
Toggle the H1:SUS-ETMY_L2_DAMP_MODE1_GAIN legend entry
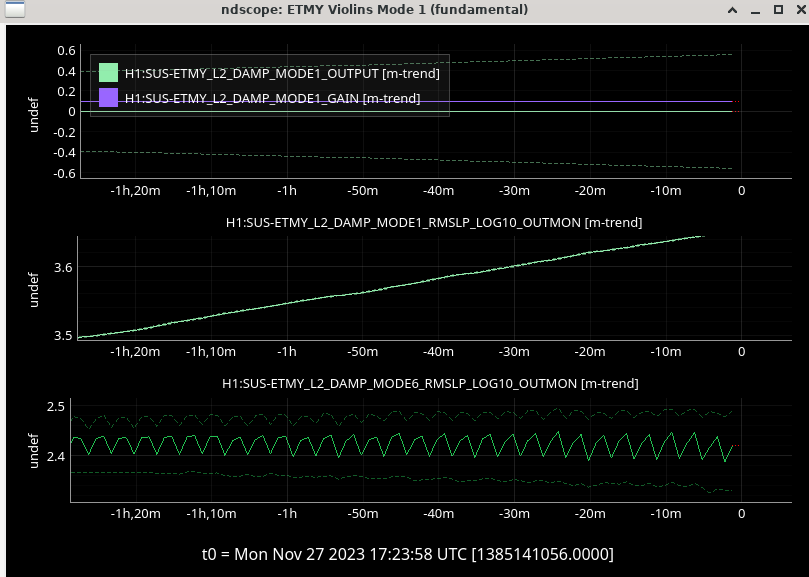point(271,98)
